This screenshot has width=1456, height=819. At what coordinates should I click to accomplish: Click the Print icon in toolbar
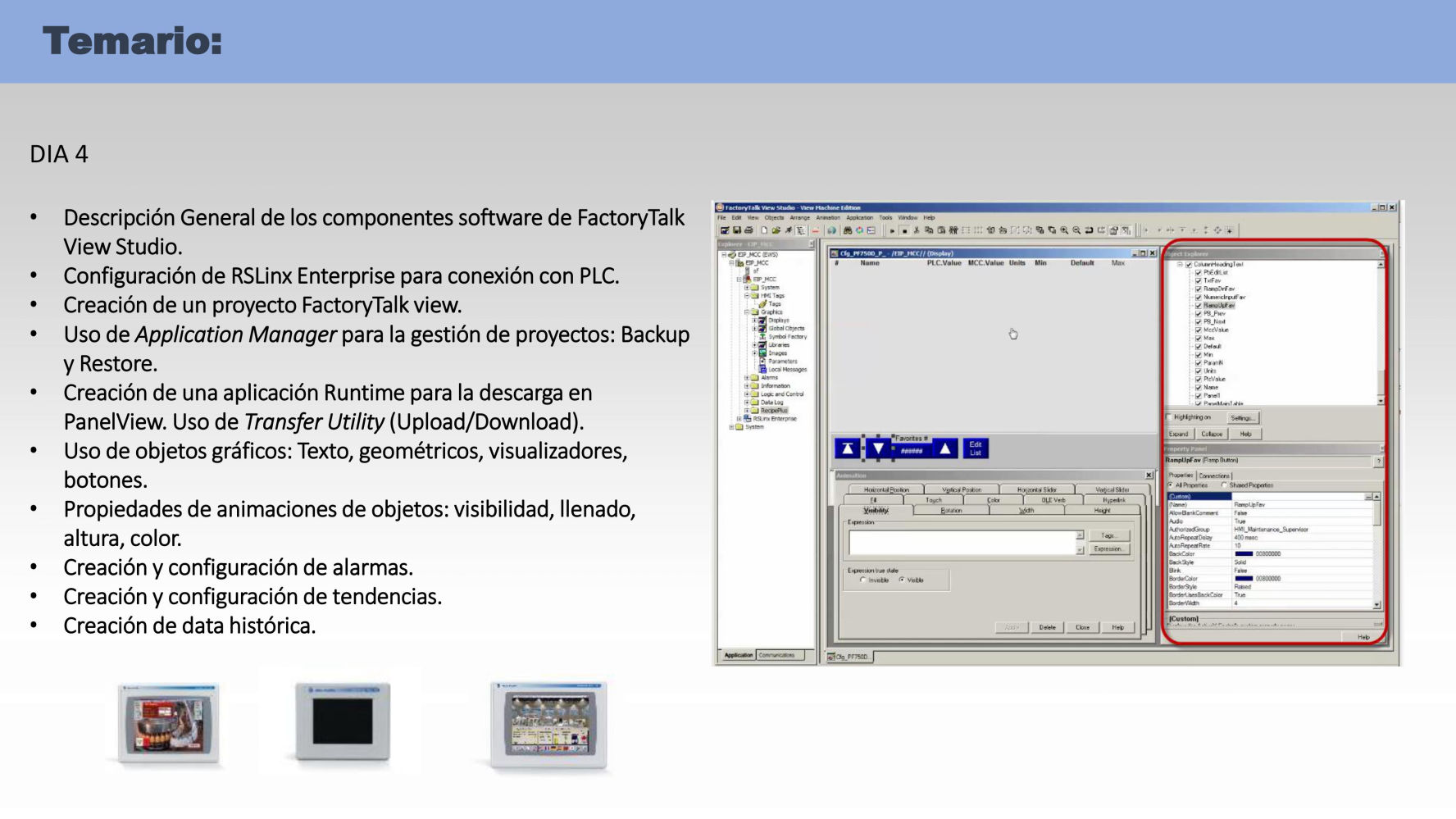(x=748, y=230)
